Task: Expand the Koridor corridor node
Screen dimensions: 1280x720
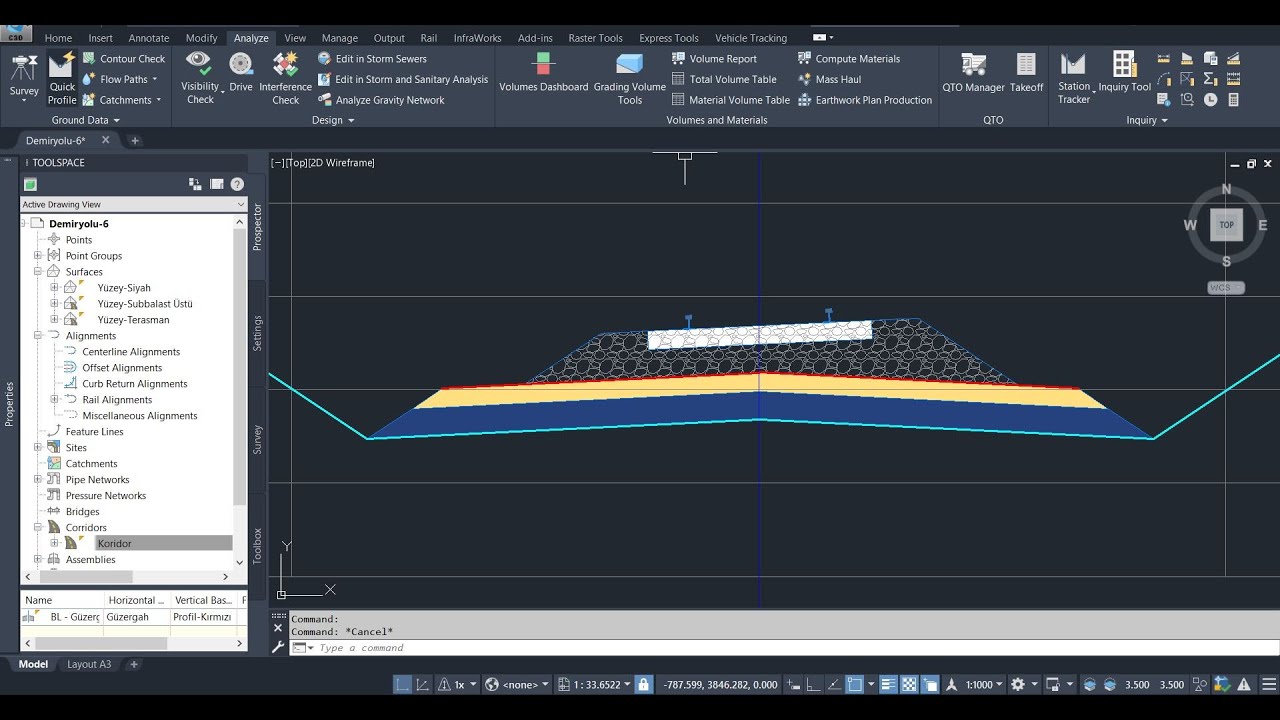Action: [55, 544]
